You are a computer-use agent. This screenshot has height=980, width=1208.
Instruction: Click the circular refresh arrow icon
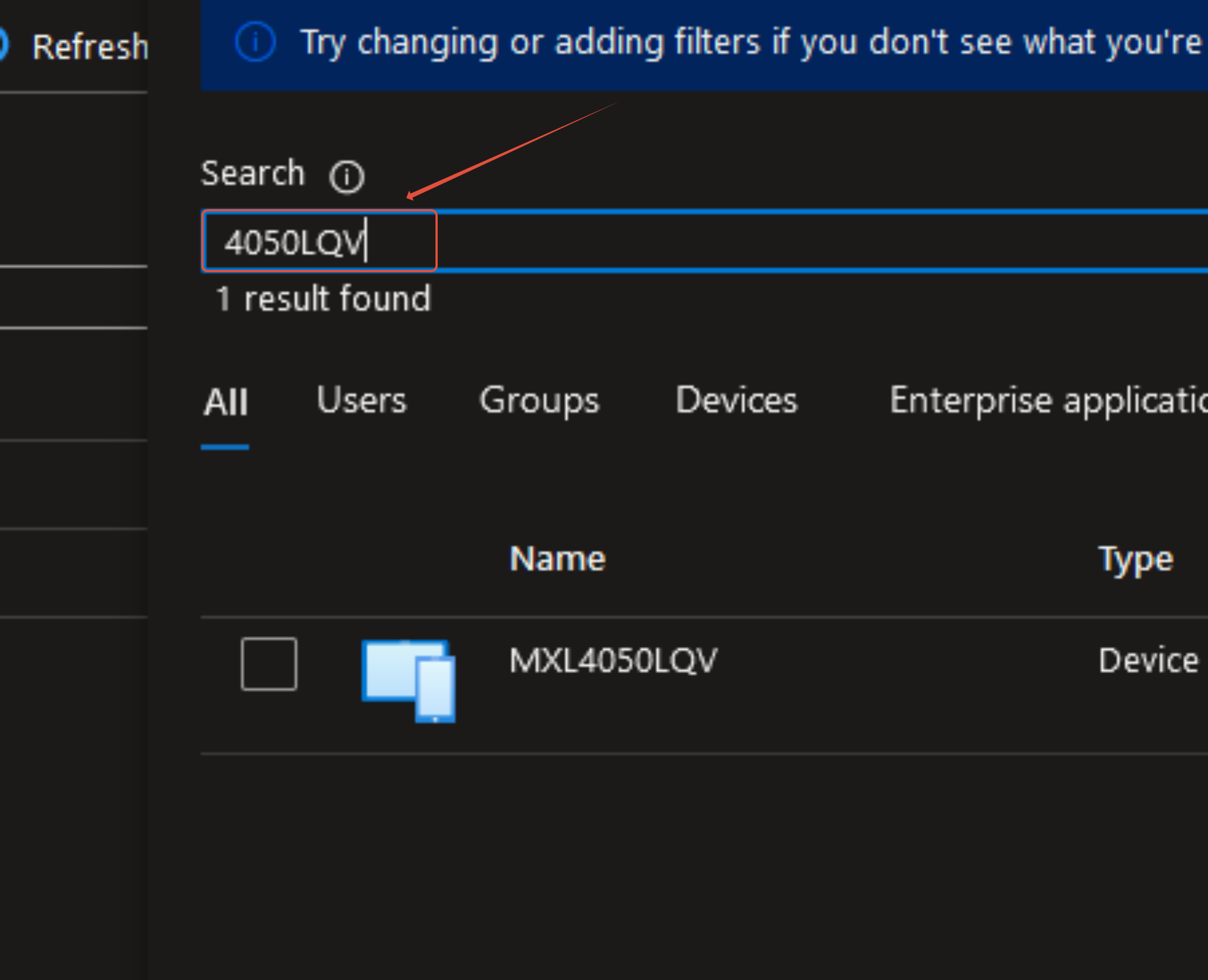pyautogui.click(x=3, y=45)
